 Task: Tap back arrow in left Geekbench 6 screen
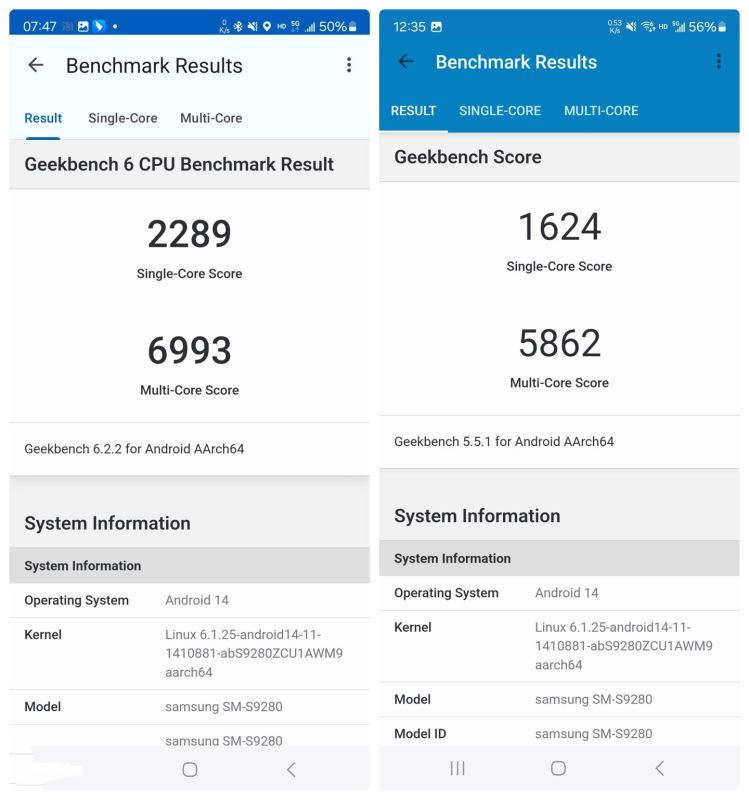click(x=36, y=66)
